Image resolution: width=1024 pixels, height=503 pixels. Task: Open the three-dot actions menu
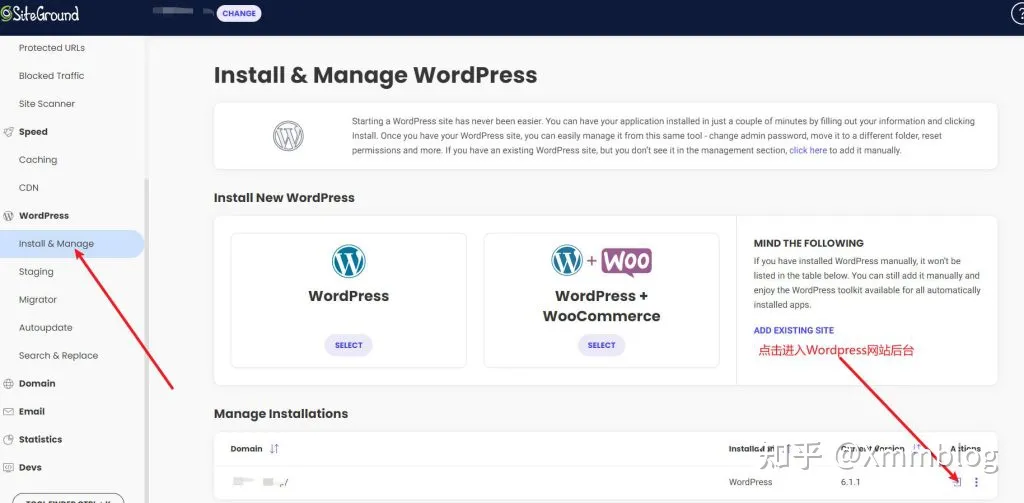point(976,482)
